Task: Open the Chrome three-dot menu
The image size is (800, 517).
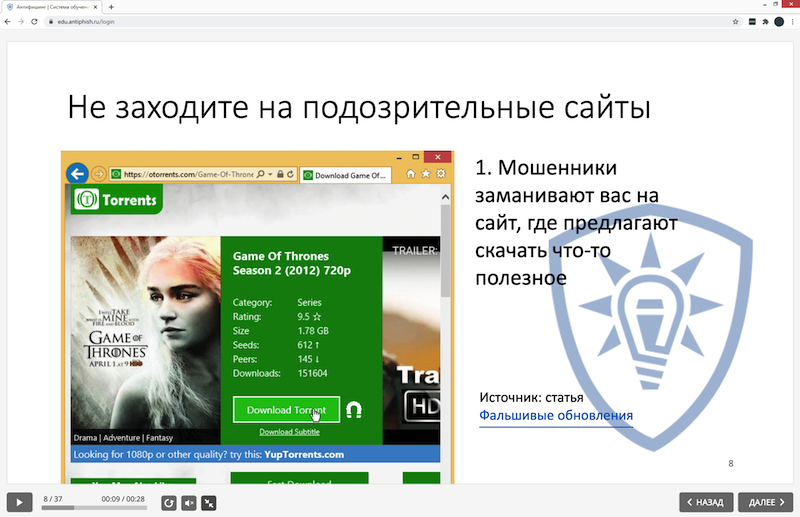Action: point(792,21)
